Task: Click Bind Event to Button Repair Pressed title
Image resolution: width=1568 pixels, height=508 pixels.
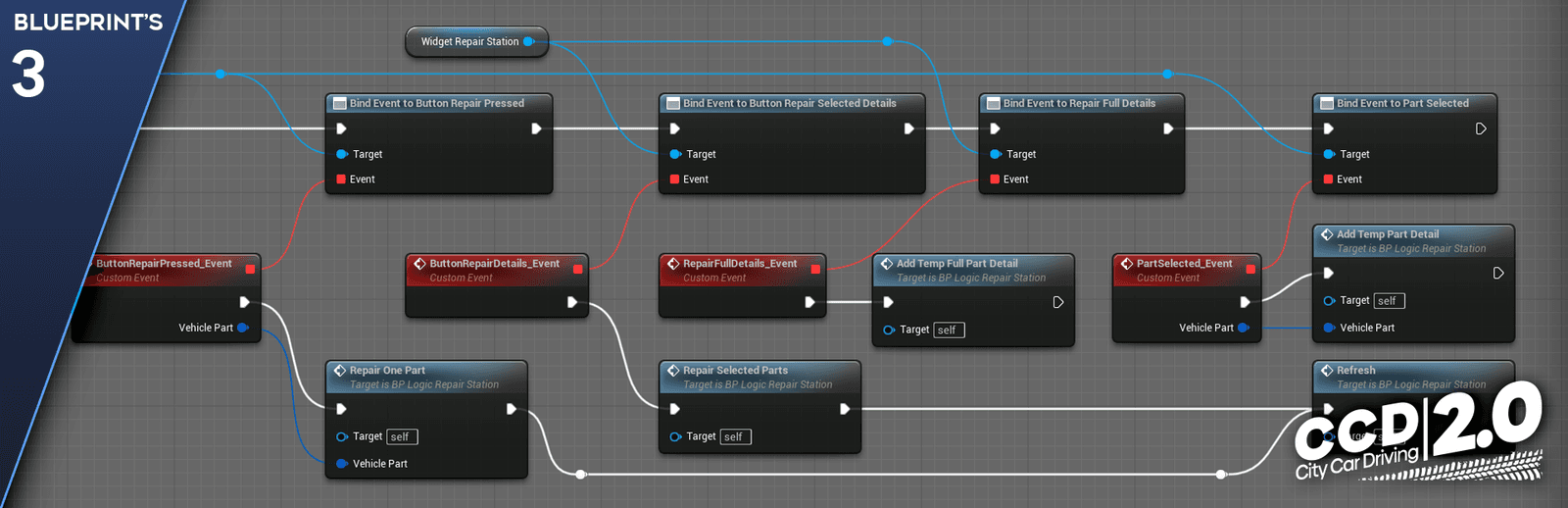Action: pos(437,103)
